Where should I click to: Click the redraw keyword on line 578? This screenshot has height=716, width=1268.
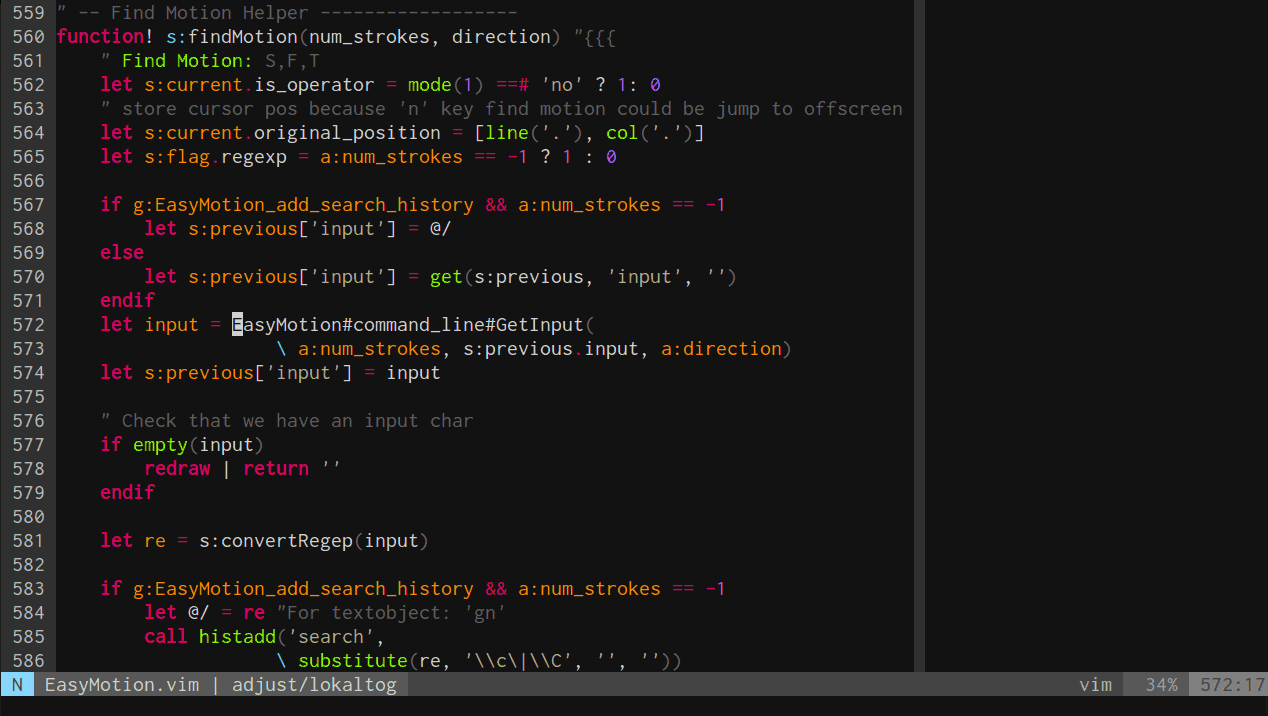pyautogui.click(x=177, y=468)
